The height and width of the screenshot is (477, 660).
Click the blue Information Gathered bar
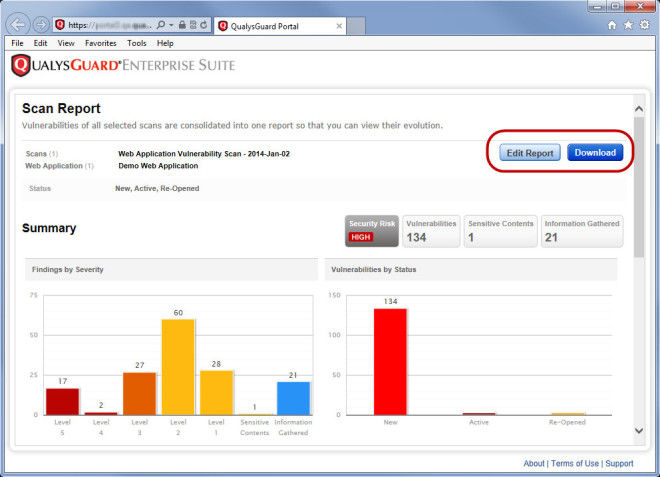click(x=293, y=398)
